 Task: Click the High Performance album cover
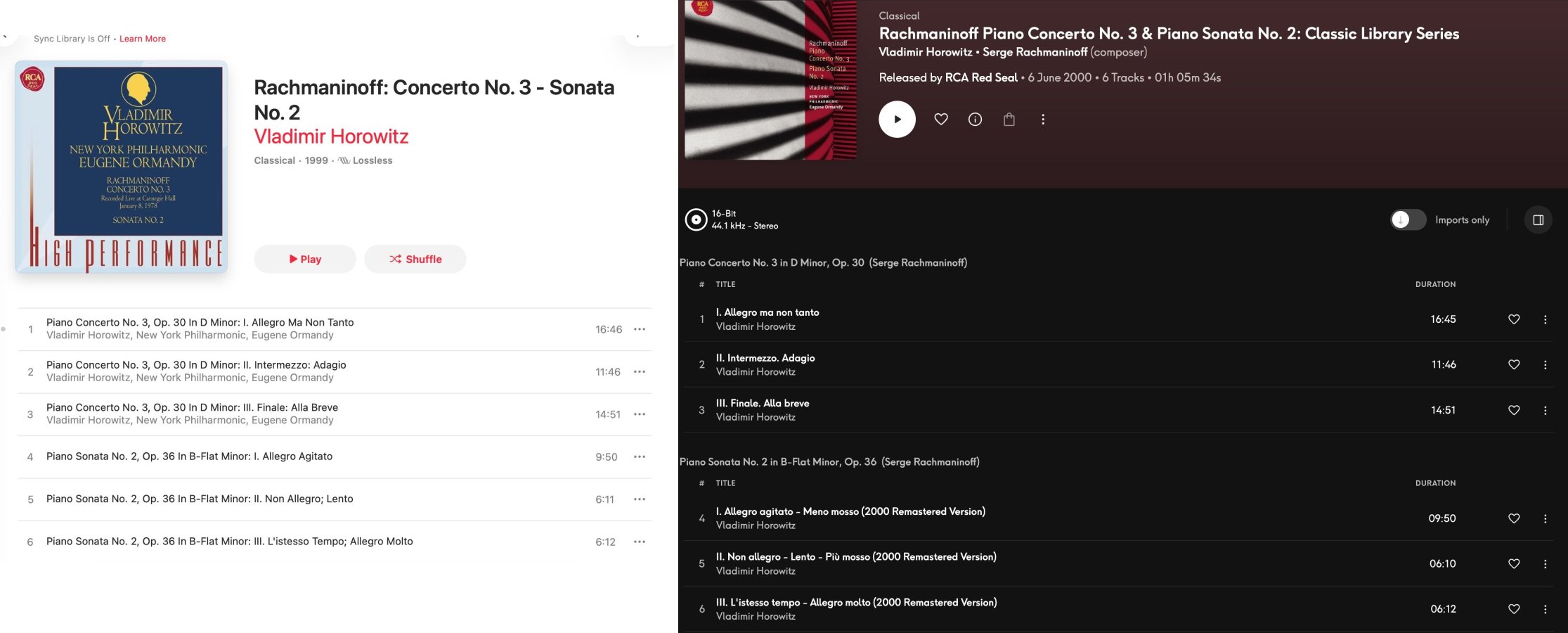coord(121,167)
